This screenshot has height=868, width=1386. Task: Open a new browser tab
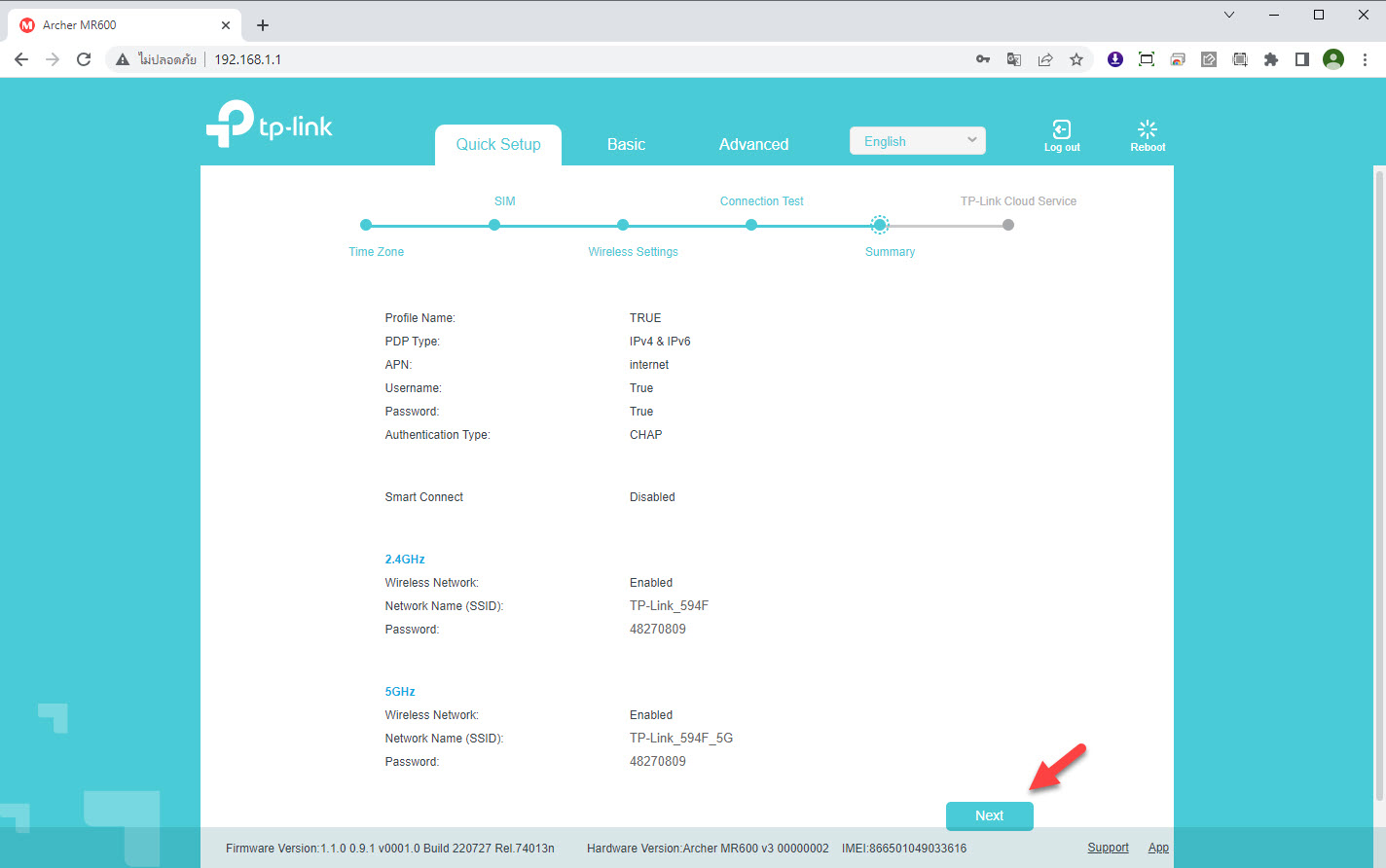(263, 25)
